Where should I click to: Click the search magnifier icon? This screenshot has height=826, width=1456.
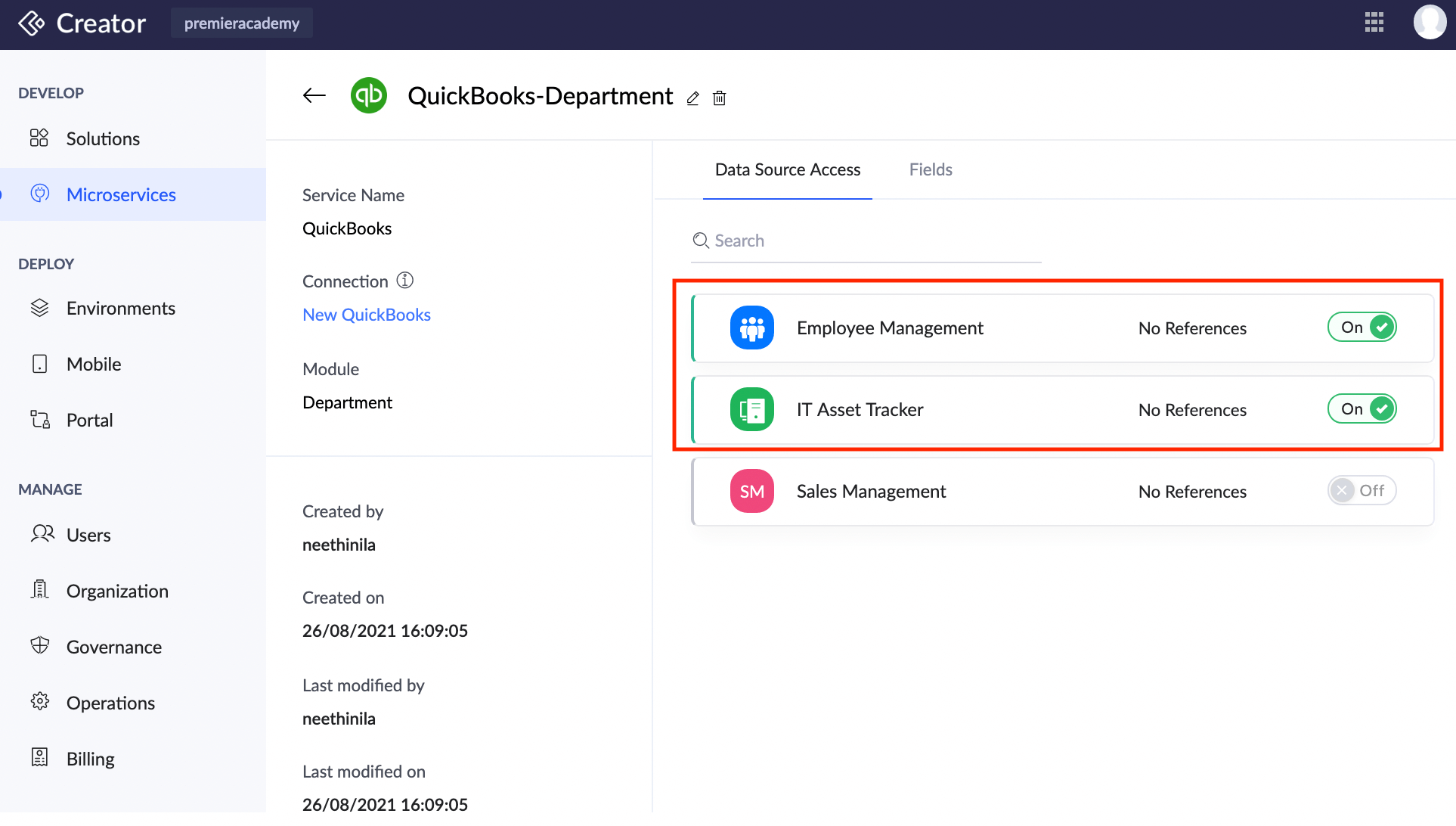[701, 241]
